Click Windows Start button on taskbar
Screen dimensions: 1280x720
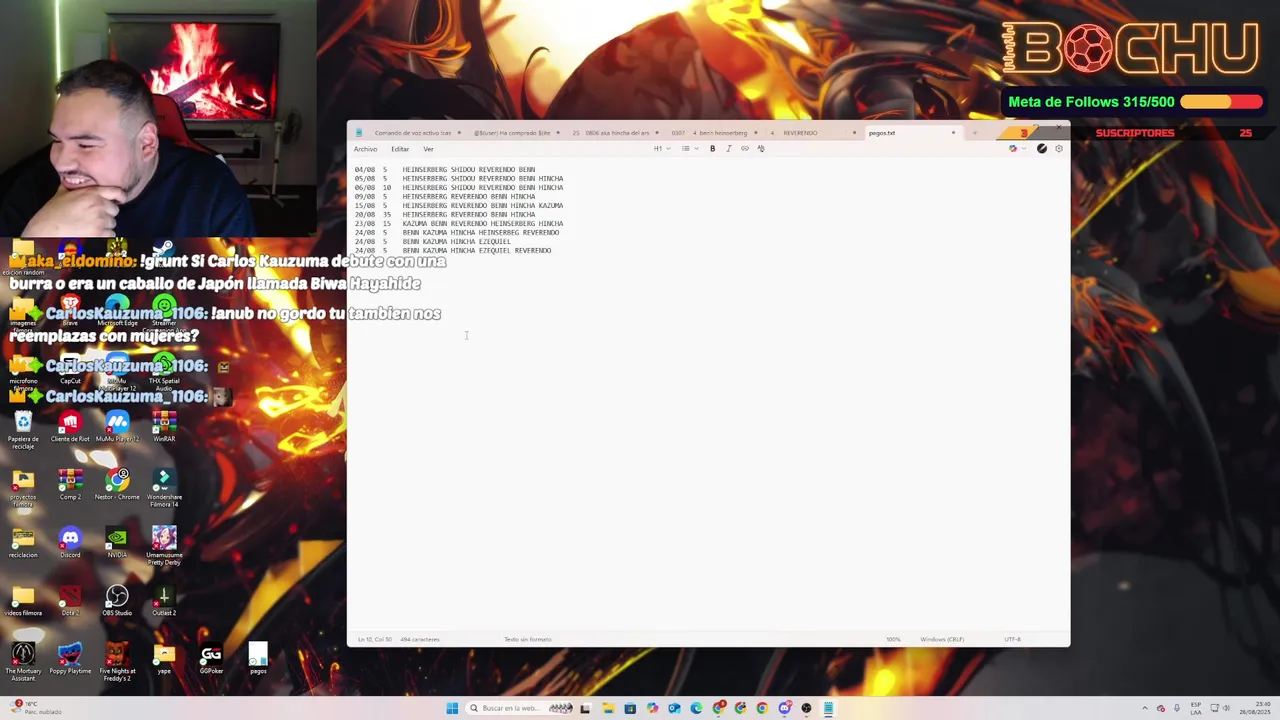click(x=452, y=708)
